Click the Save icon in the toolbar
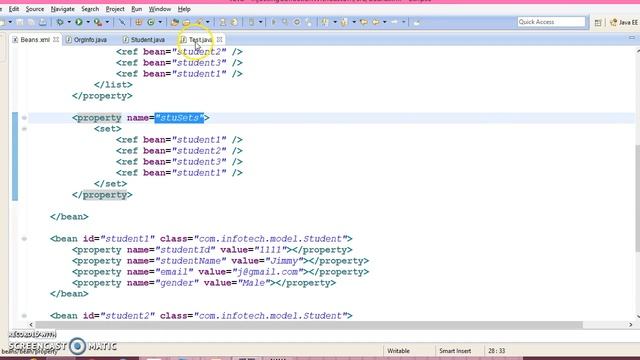The image size is (640, 360). click(x=20, y=22)
